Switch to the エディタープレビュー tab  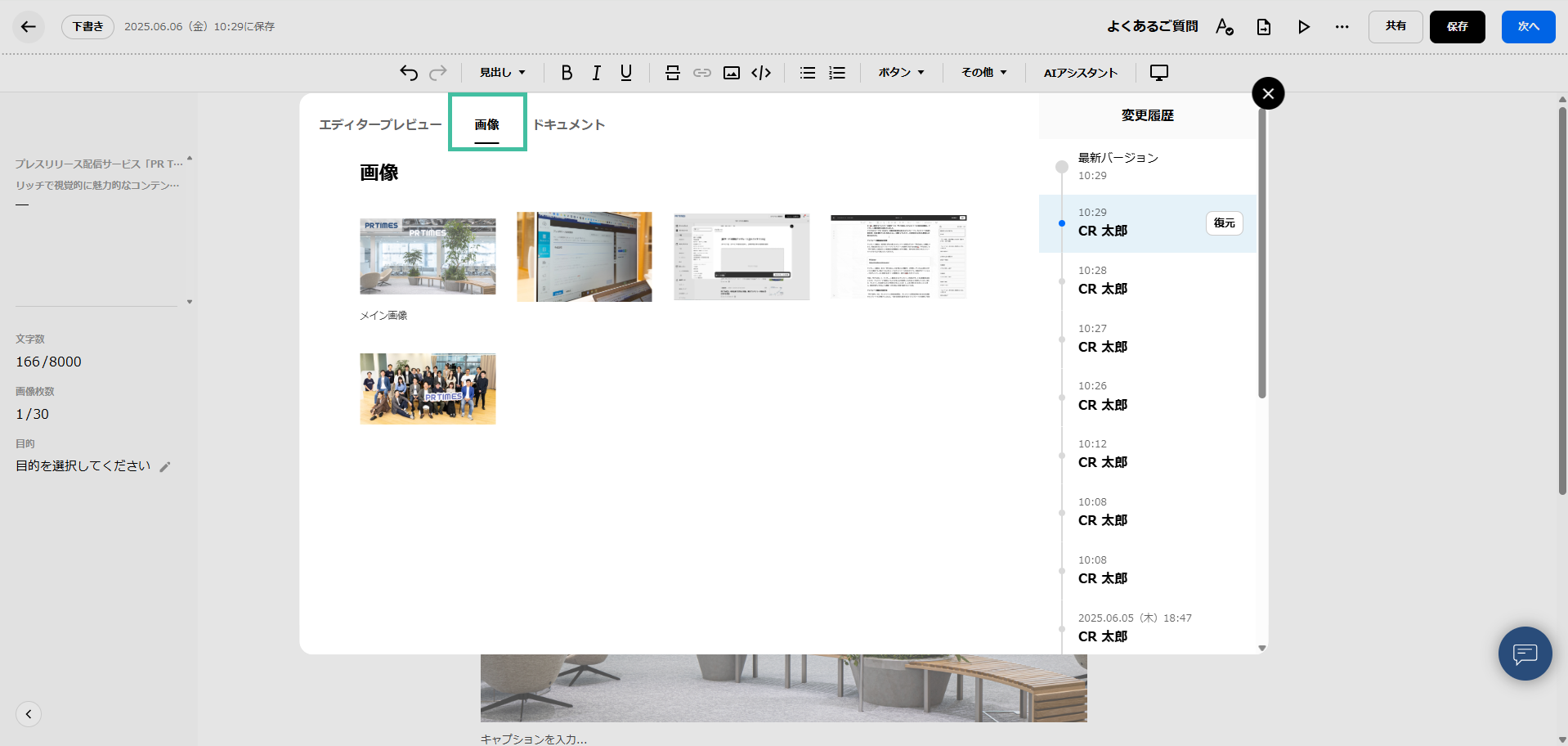380,124
